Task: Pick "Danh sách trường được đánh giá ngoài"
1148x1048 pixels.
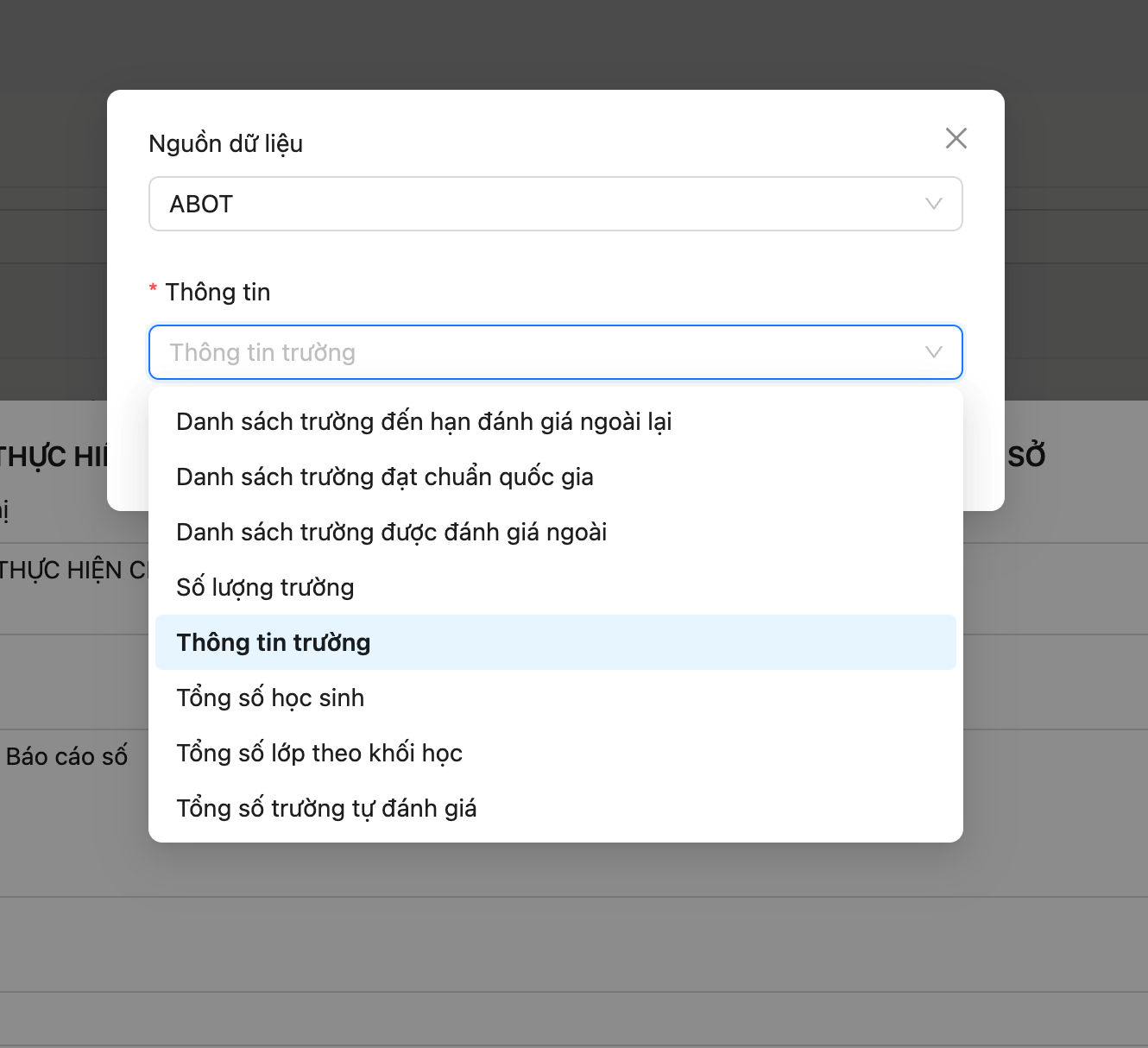Action: coord(391,532)
